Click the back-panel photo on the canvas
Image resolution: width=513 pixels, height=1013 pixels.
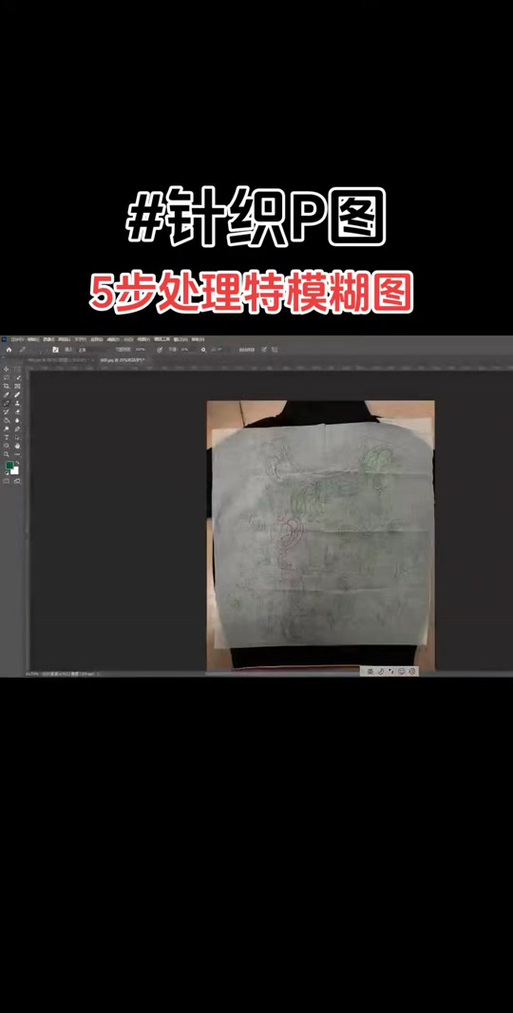(x=320, y=535)
